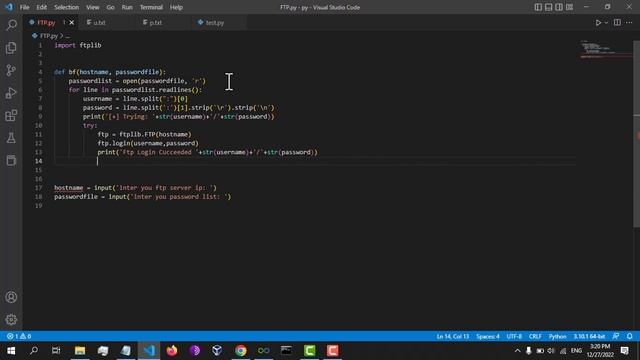Open File Explorer from taskbar
This screenshot has width=640, height=360.
click(80, 351)
